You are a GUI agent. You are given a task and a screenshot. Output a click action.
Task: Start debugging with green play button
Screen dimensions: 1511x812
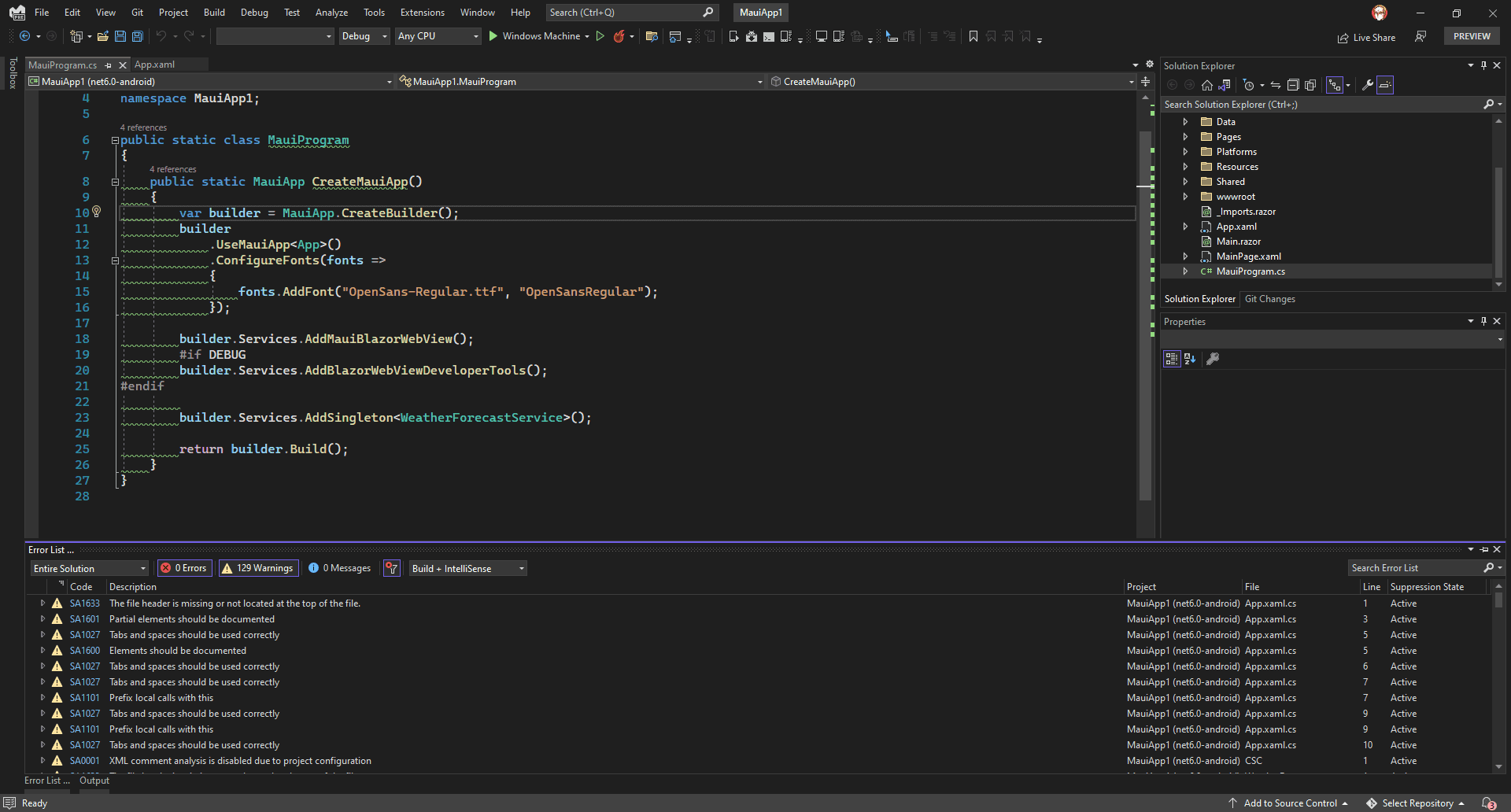(493, 36)
